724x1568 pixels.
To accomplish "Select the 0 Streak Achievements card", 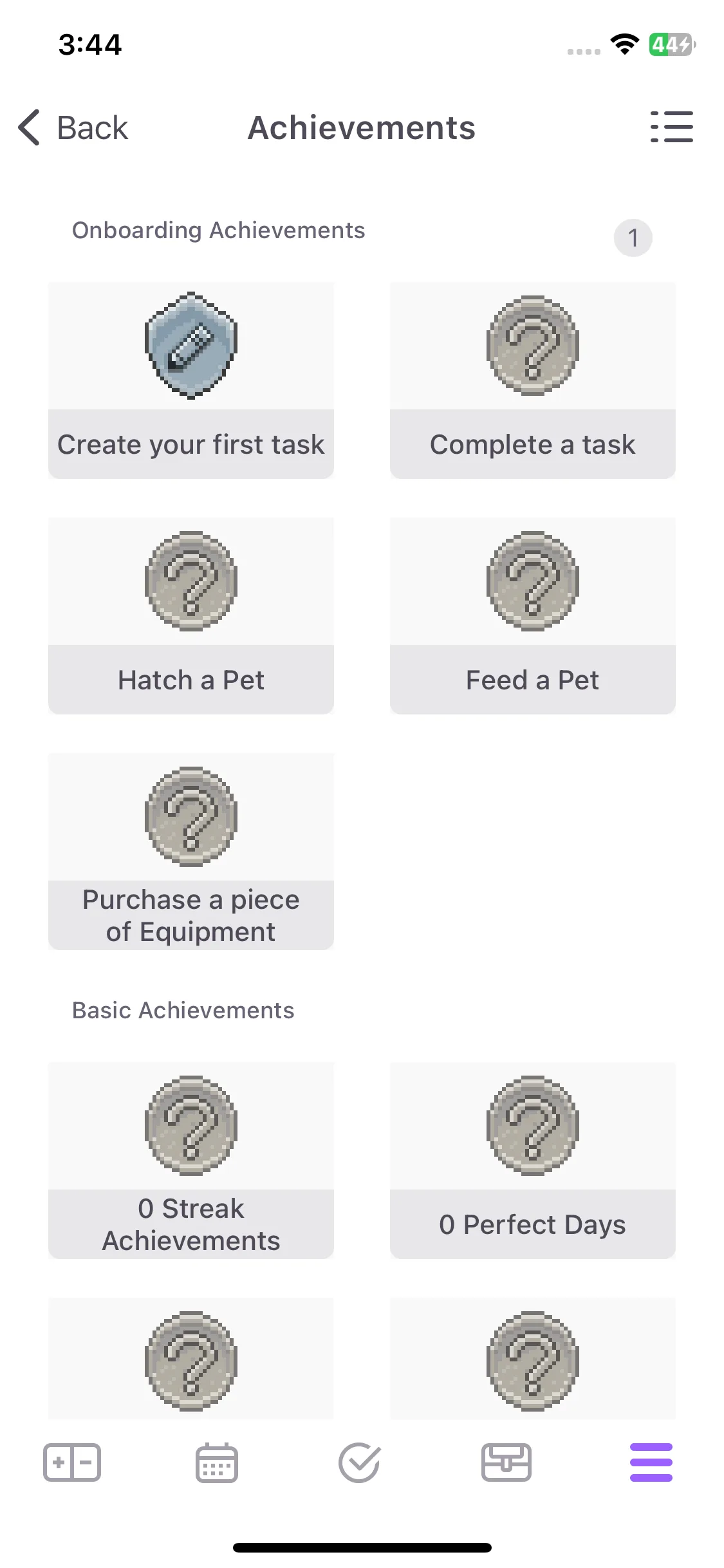I will point(191,1161).
